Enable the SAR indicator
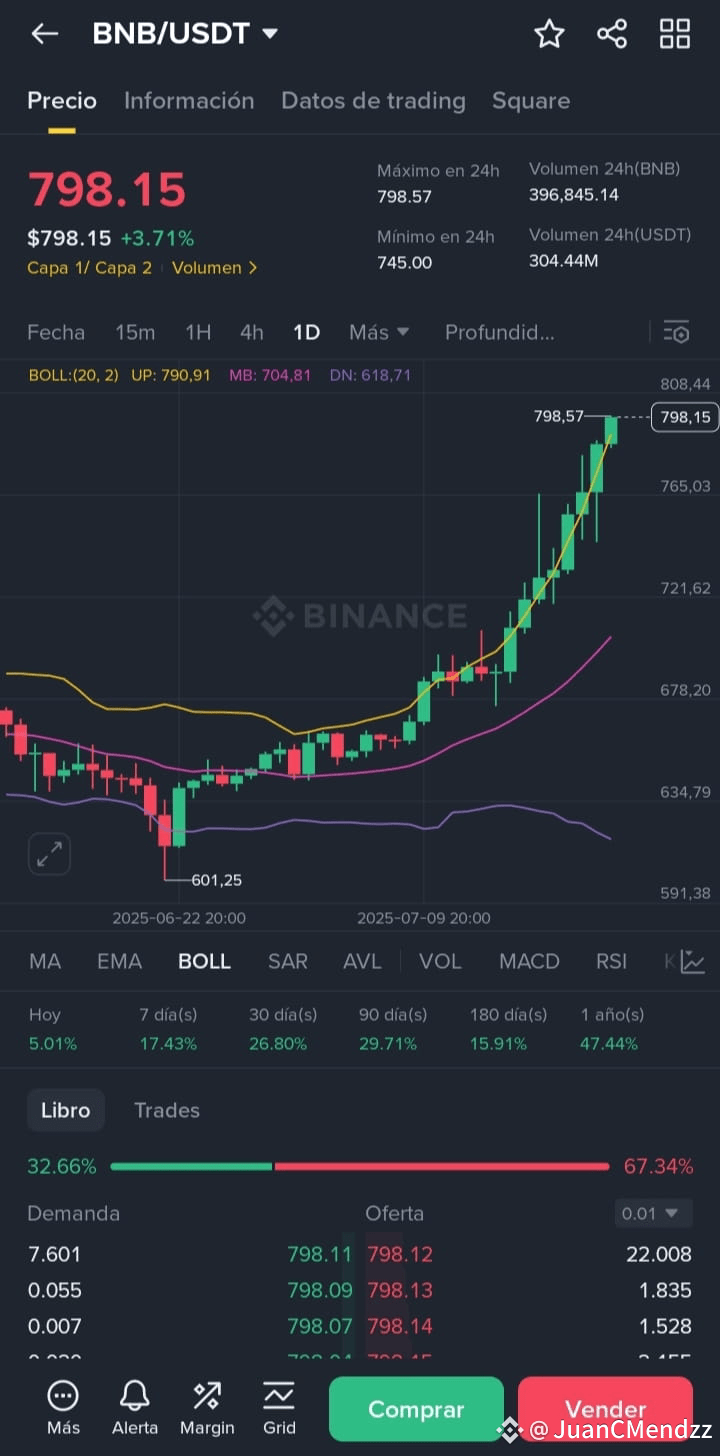Screen dimensions: 720x1456 click(x=288, y=961)
